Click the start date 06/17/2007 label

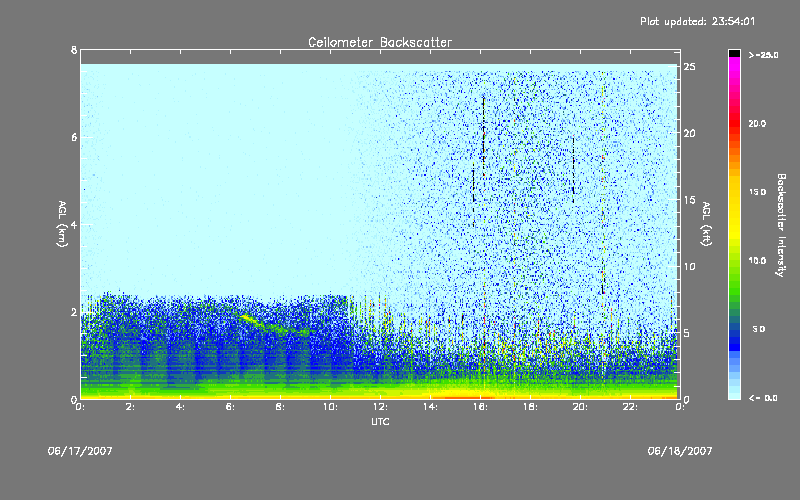coord(80,451)
